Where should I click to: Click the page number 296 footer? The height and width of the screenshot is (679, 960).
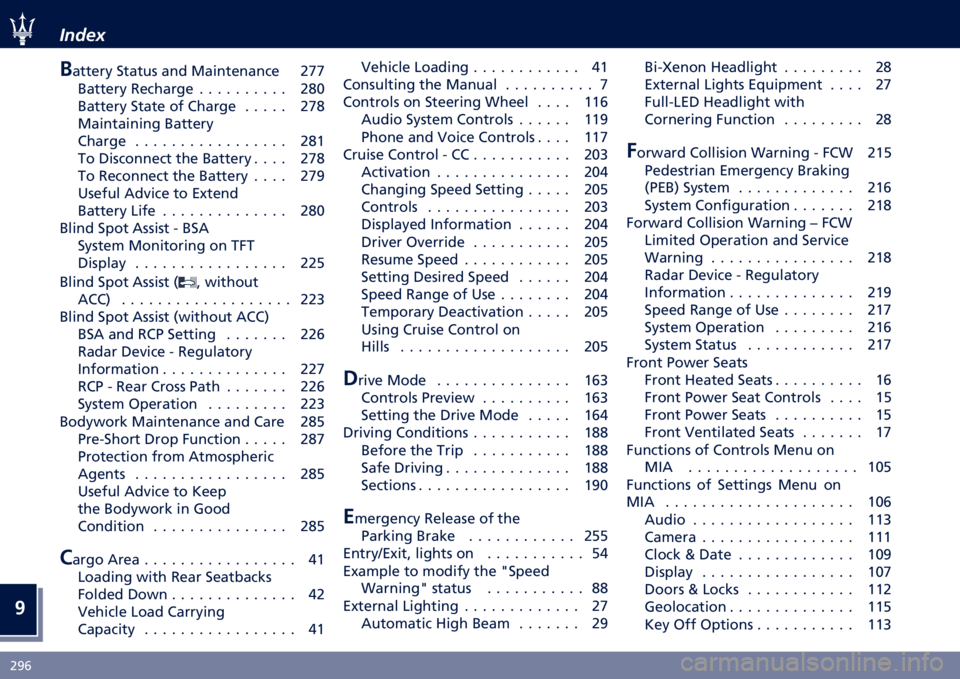pyautogui.click(x=21, y=666)
